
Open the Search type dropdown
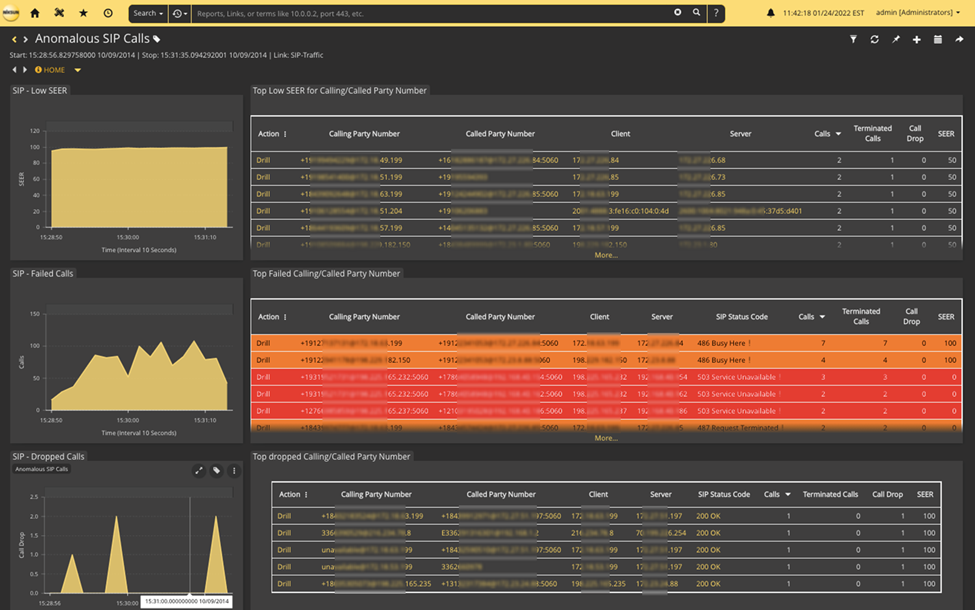click(x=148, y=13)
